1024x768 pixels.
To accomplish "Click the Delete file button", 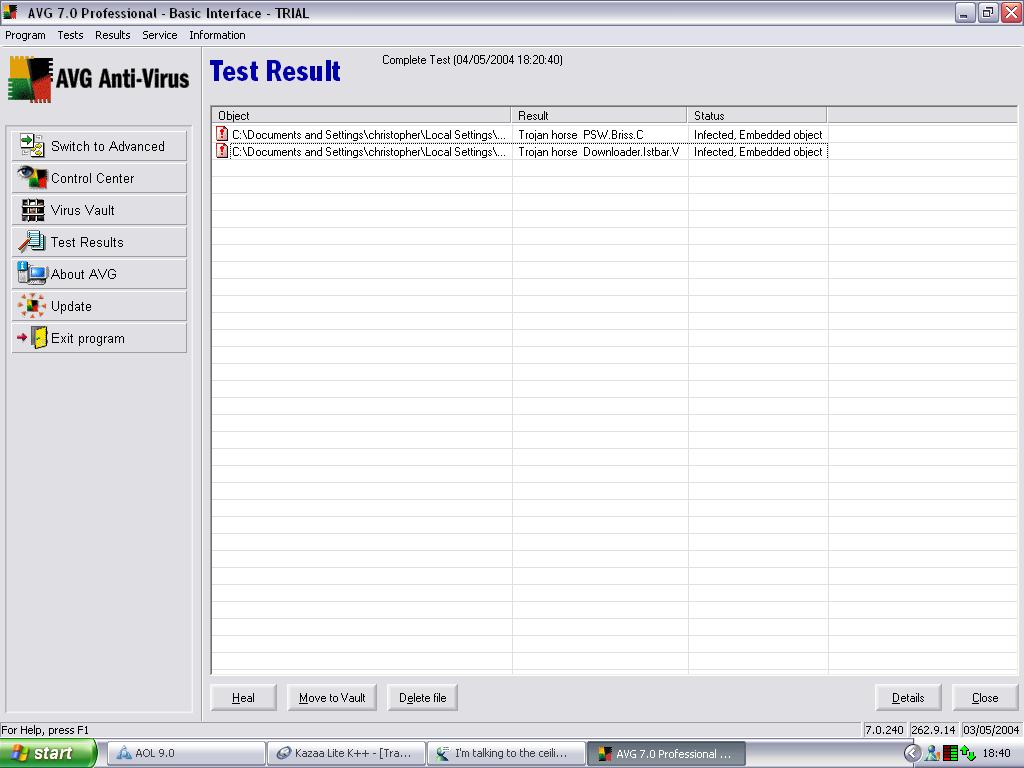I will click(x=422, y=697).
